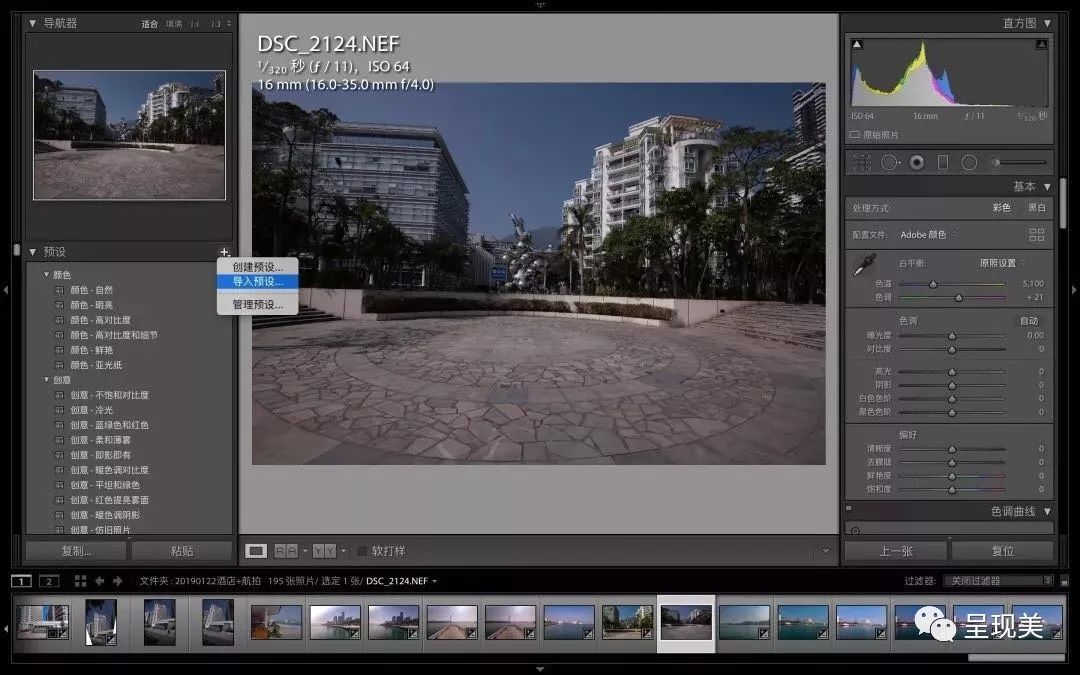Collapse the 颜色 preset group
This screenshot has width=1080, height=675.
coord(46,274)
